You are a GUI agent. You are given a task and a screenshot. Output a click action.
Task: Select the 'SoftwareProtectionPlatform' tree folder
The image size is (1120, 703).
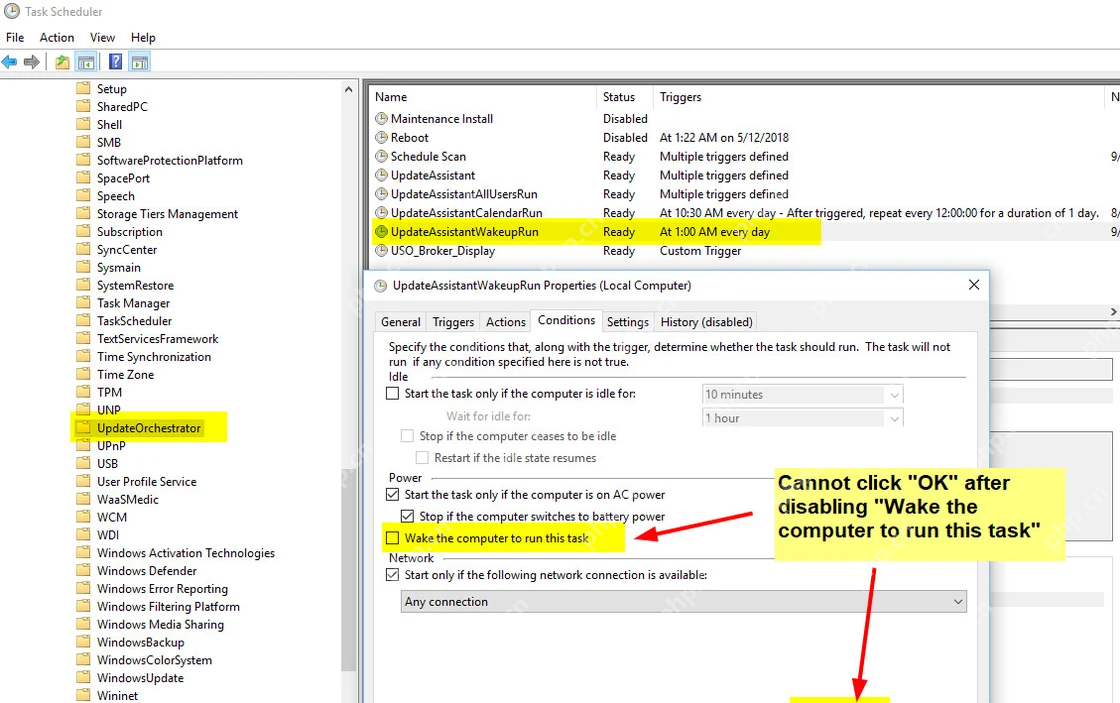170,160
